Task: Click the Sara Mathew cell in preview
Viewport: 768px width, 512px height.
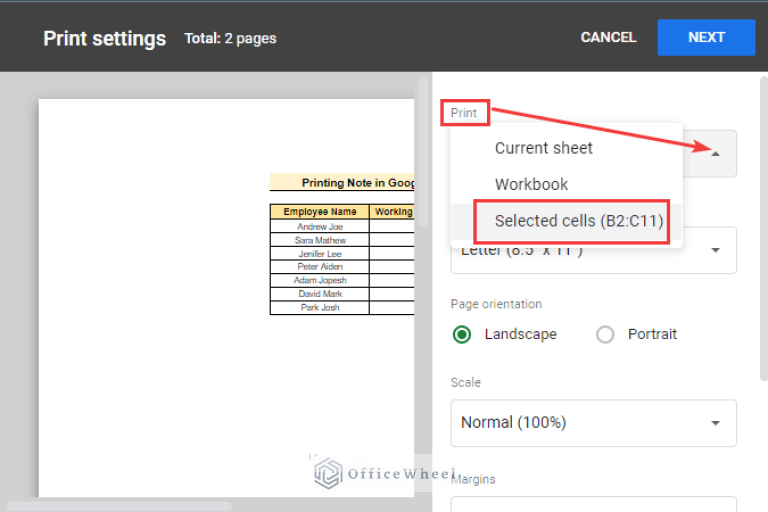Action: [319, 240]
